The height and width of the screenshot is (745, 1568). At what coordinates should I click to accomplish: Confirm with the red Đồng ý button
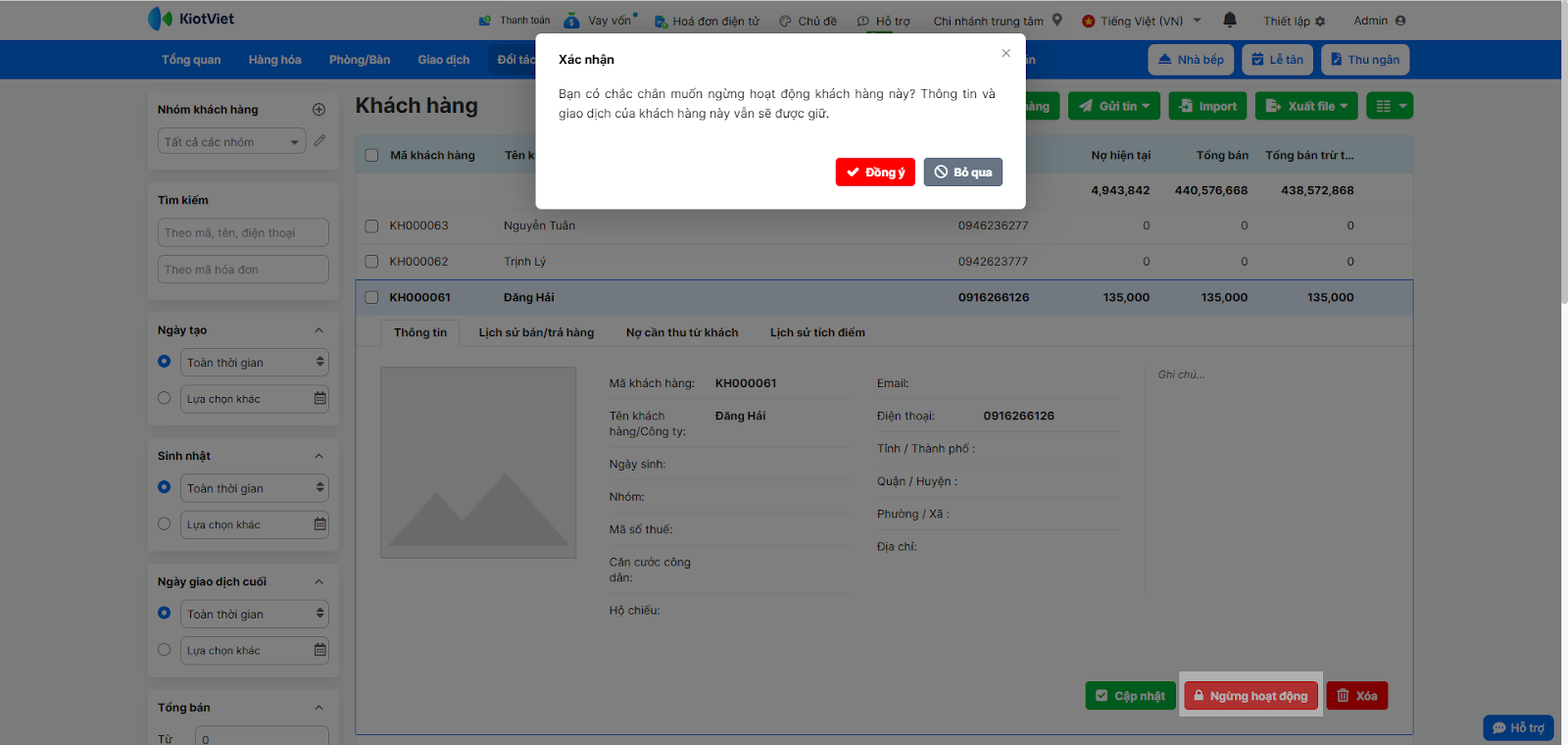pos(875,172)
